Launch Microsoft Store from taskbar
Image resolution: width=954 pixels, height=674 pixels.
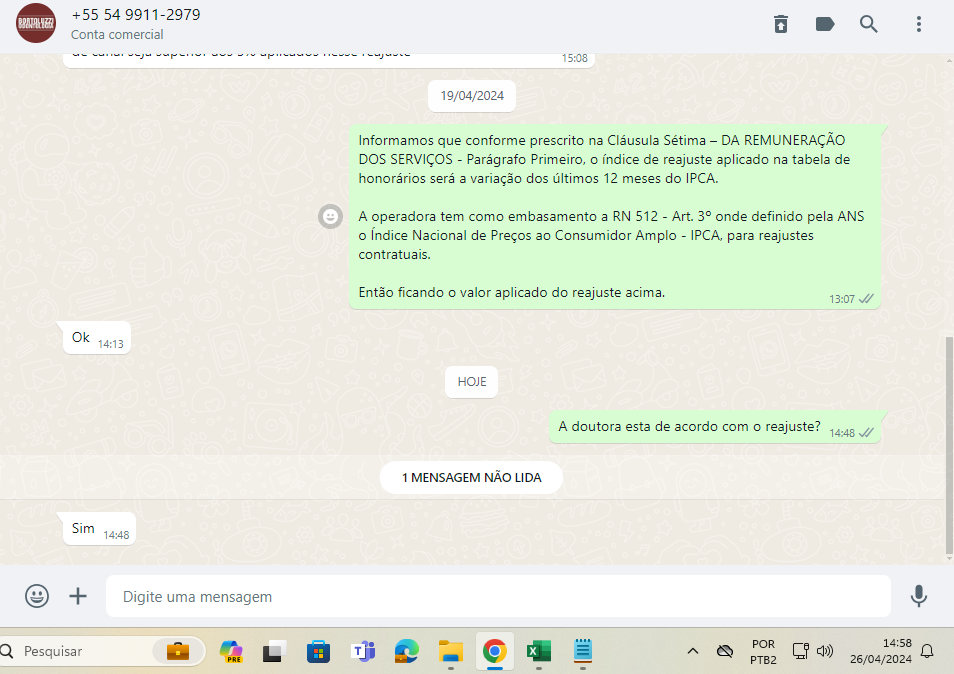318,651
